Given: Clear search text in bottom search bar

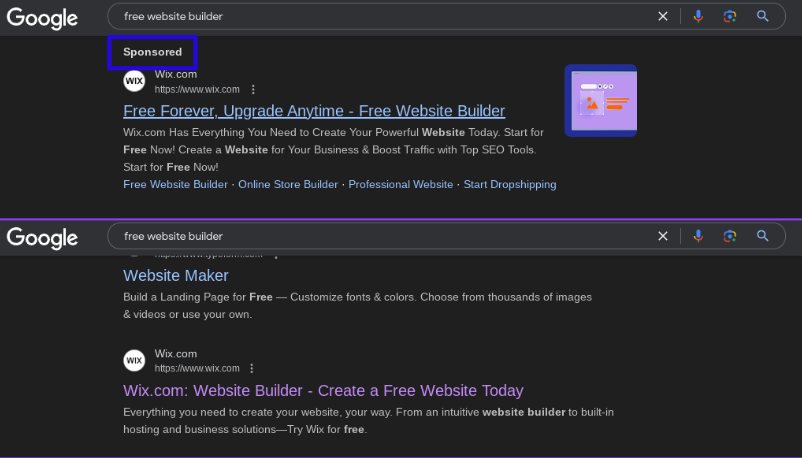Looking at the screenshot, I should tap(662, 236).
